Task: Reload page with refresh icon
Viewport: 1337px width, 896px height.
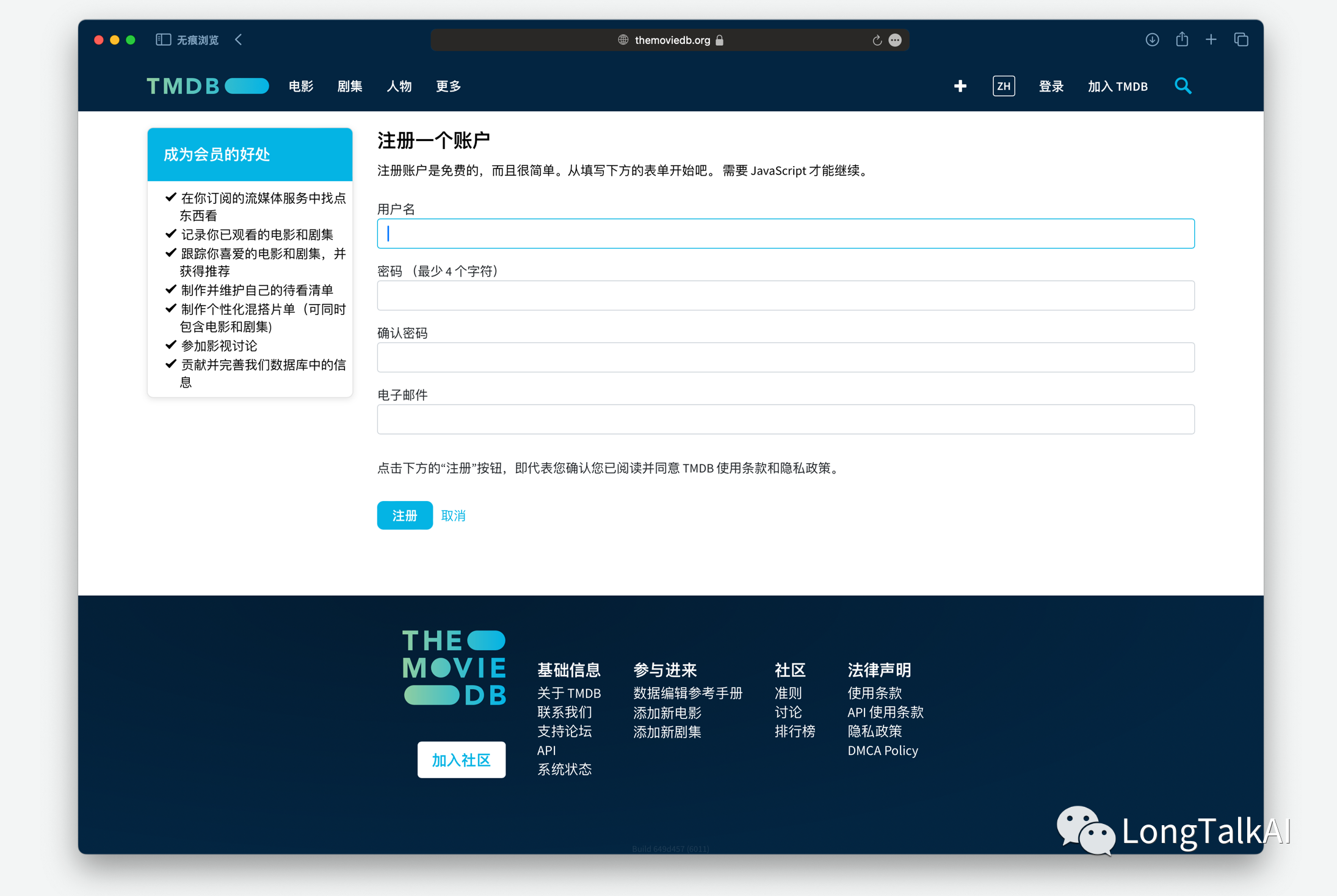Action: (877, 40)
